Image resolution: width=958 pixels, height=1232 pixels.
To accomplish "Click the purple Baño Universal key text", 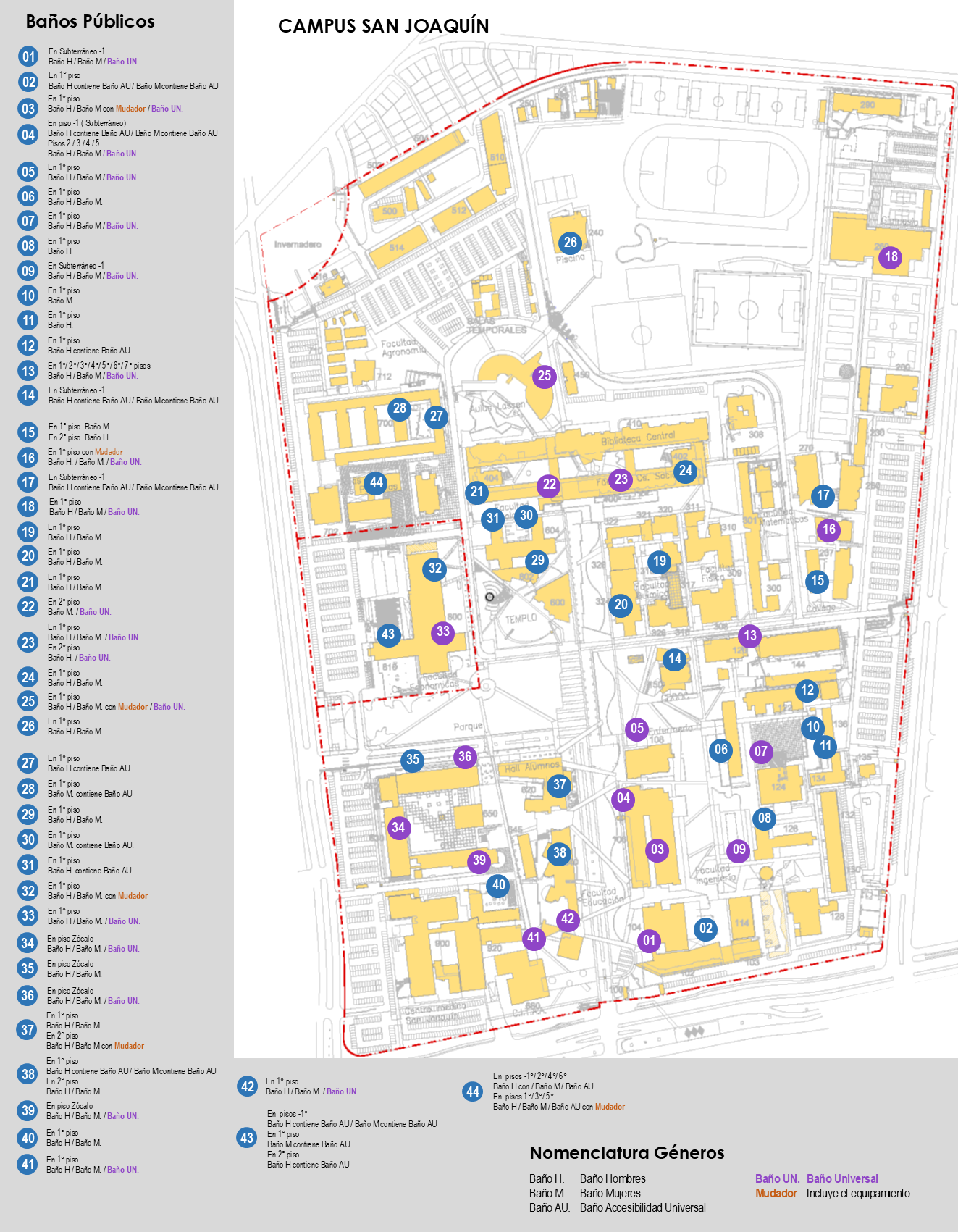I will pyautogui.click(x=842, y=1178).
